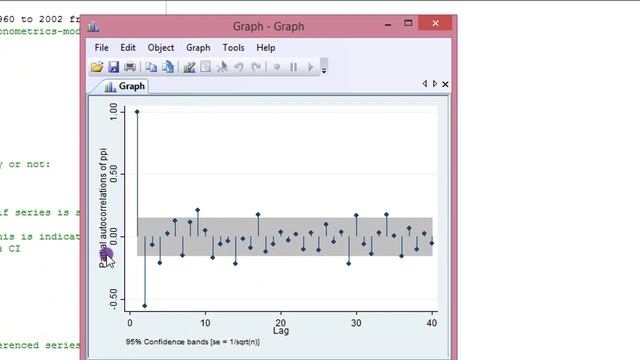Screen dimensions: 640x360
Task: Click the scroll tabs left arrow
Action: click(424, 84)
